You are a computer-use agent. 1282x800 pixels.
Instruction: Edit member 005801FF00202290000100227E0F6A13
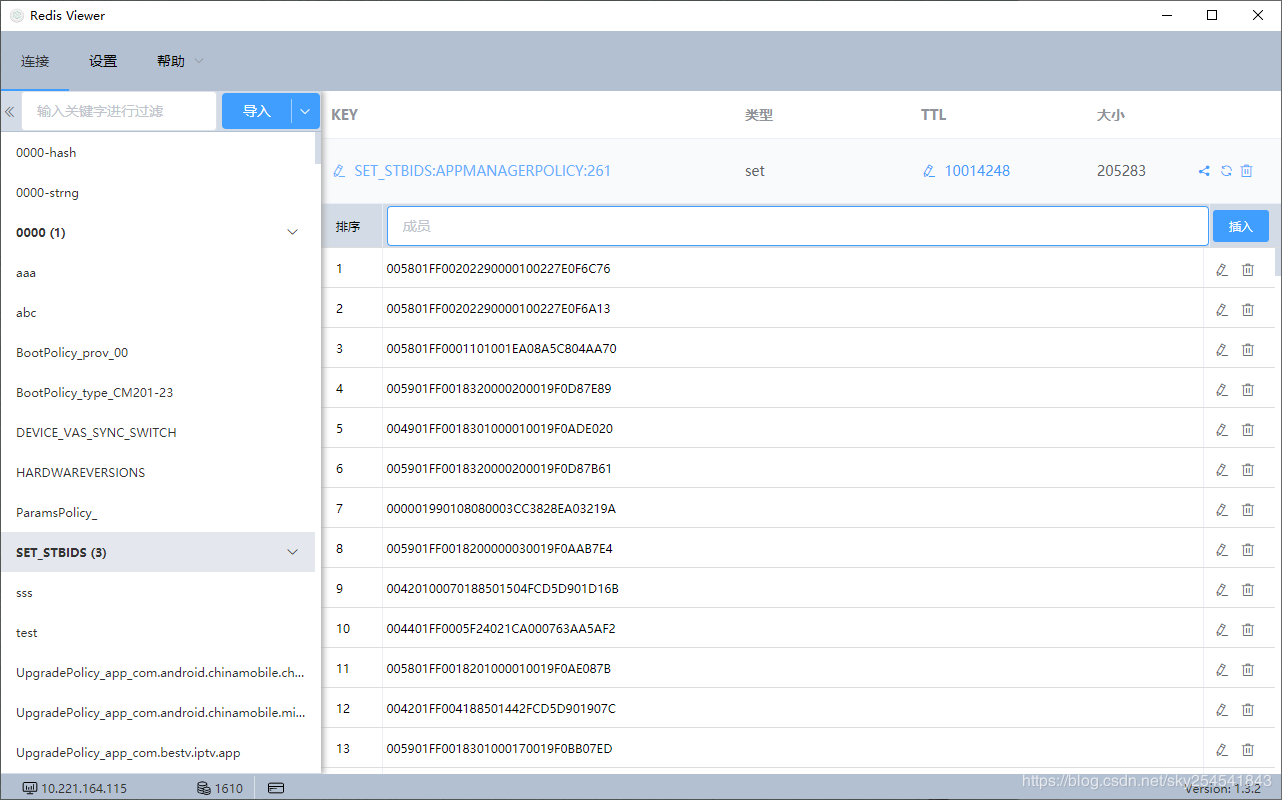coord(1221,309)
